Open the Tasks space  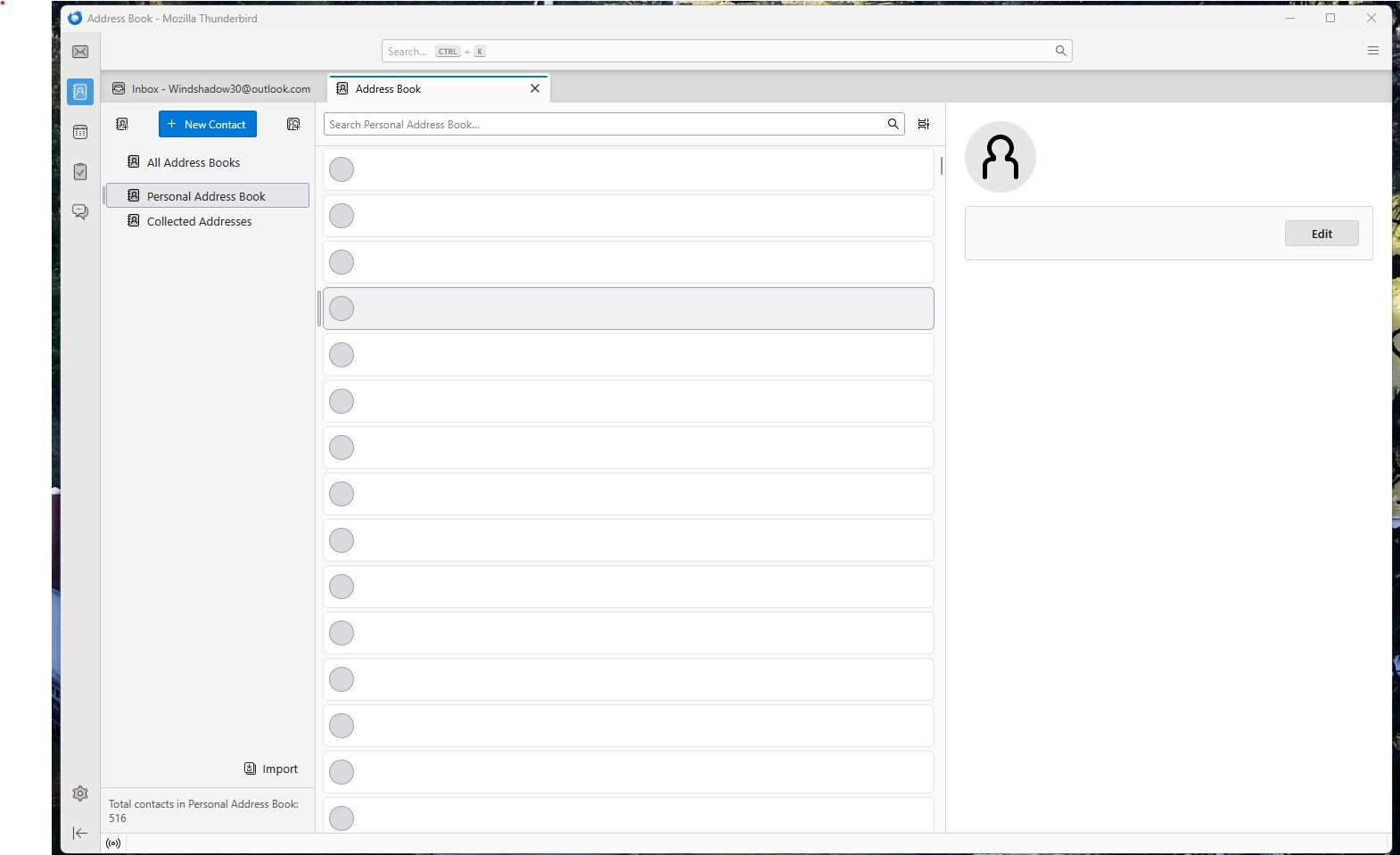tap(80, 171)
